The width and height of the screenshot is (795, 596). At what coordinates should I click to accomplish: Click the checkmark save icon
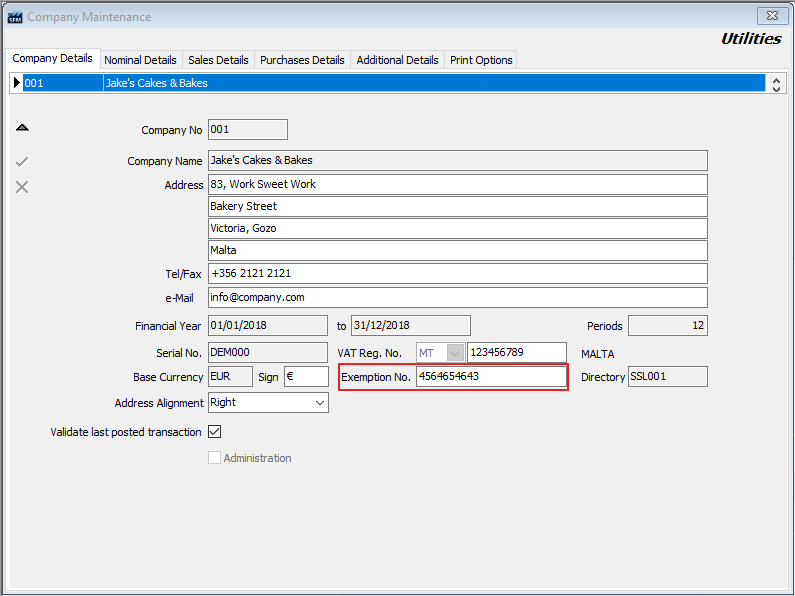22,162
